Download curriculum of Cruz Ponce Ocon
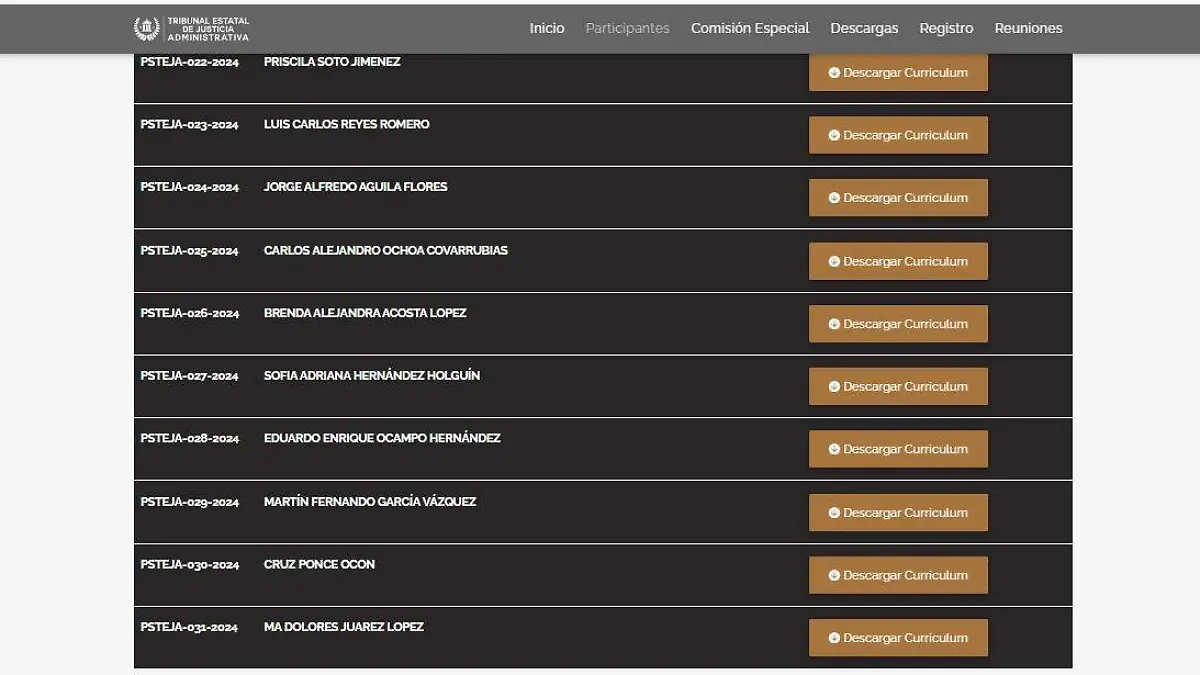The image size is (1200, 675). (898, 575)
